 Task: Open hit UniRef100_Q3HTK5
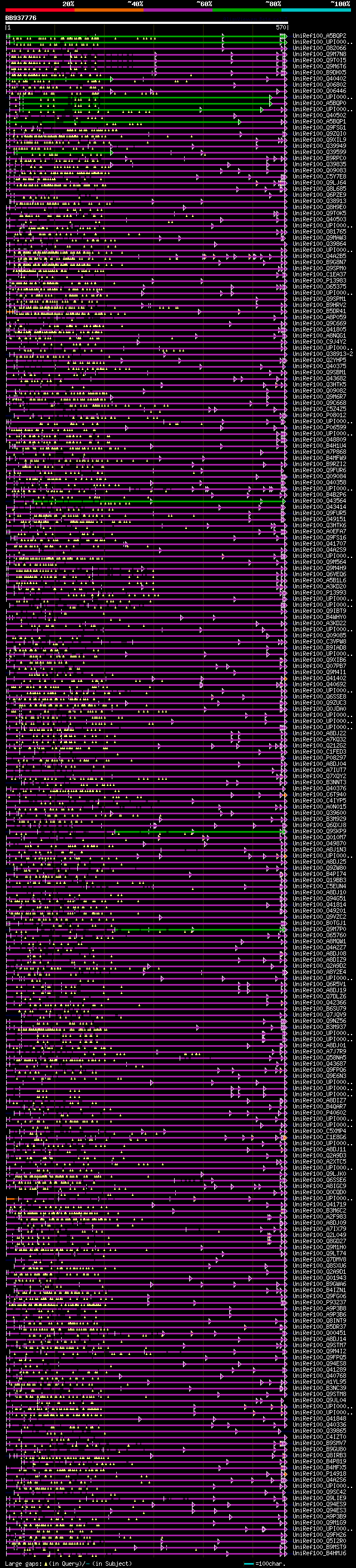(x=319, y=385)
